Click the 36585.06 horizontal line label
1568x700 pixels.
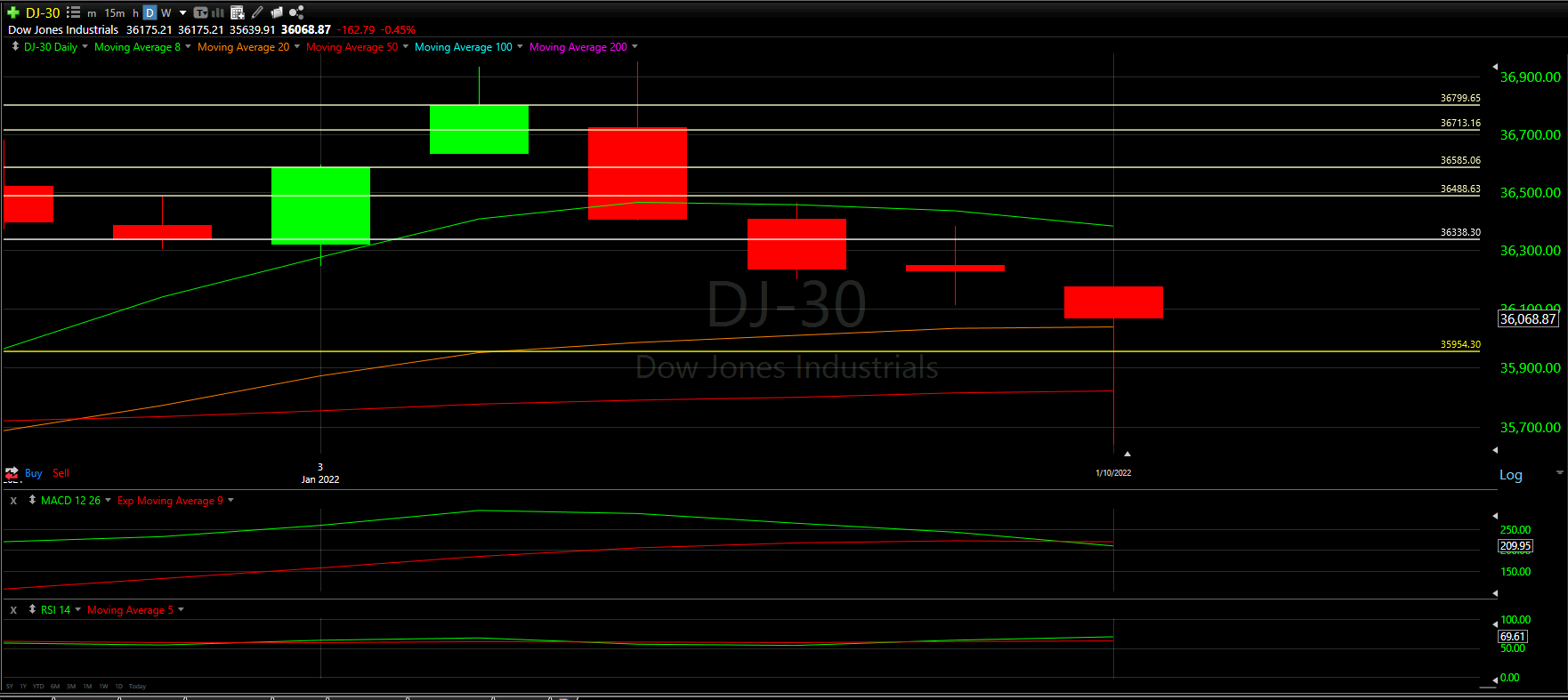pyautogui.click(x=1460, y=161)
